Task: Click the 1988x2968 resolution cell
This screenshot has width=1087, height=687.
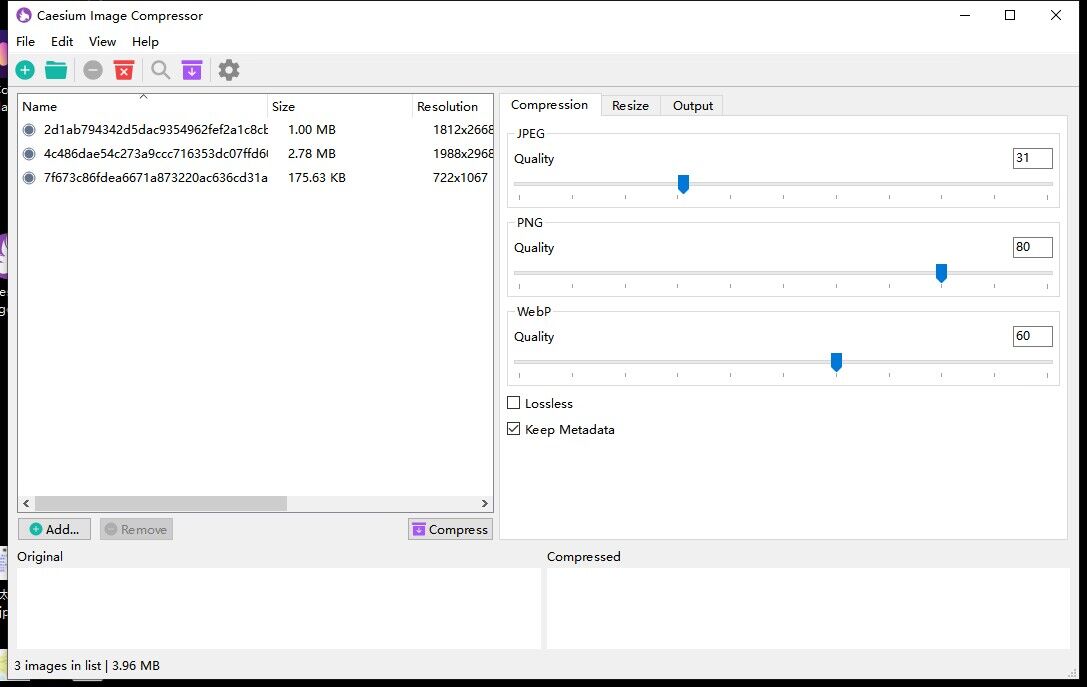Action: click(463, 154)
